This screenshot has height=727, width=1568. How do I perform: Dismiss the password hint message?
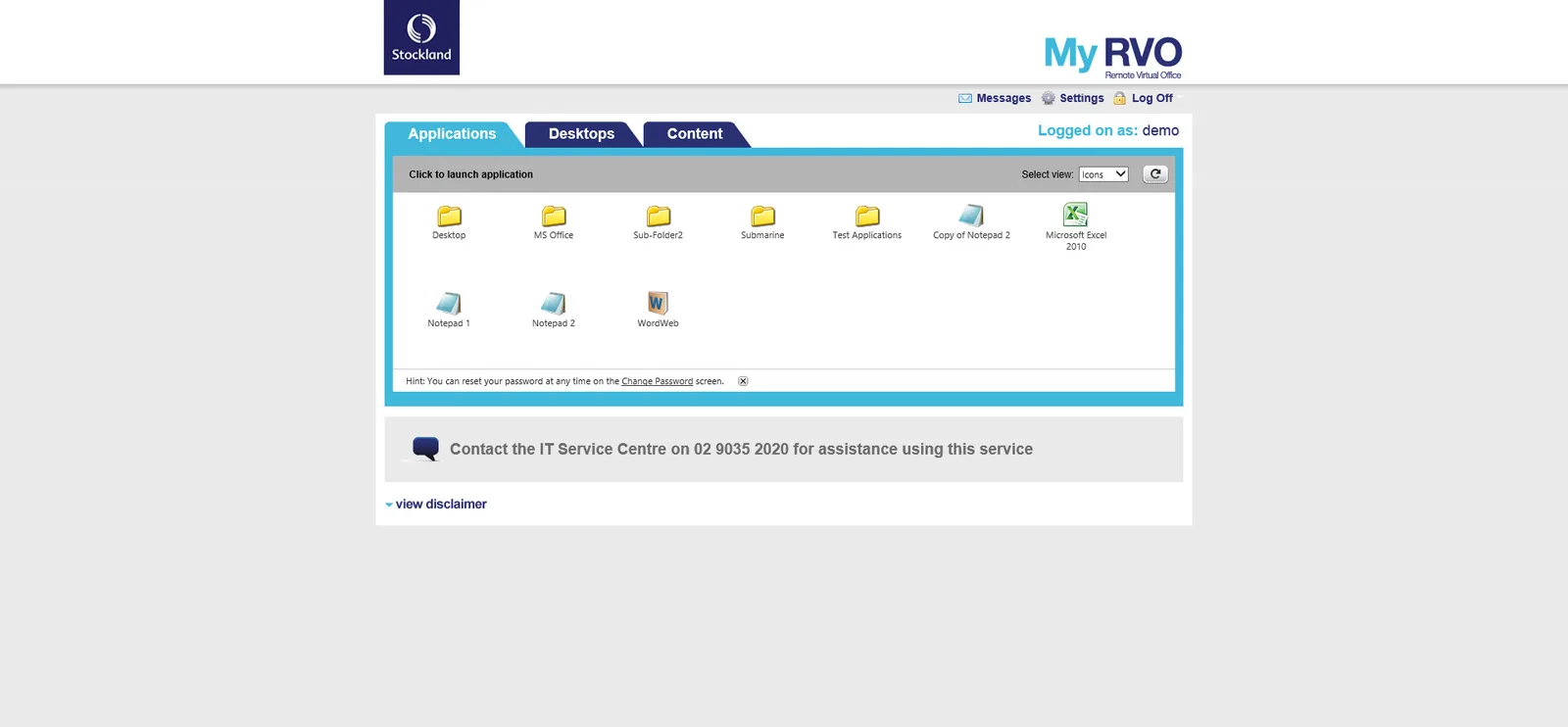click(743, 381)
